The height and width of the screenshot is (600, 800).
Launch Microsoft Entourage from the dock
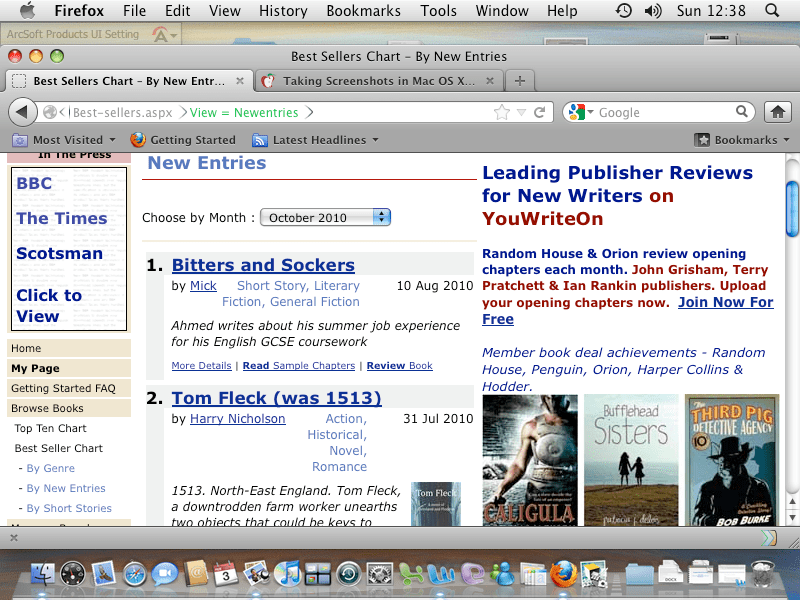(472, 573)
